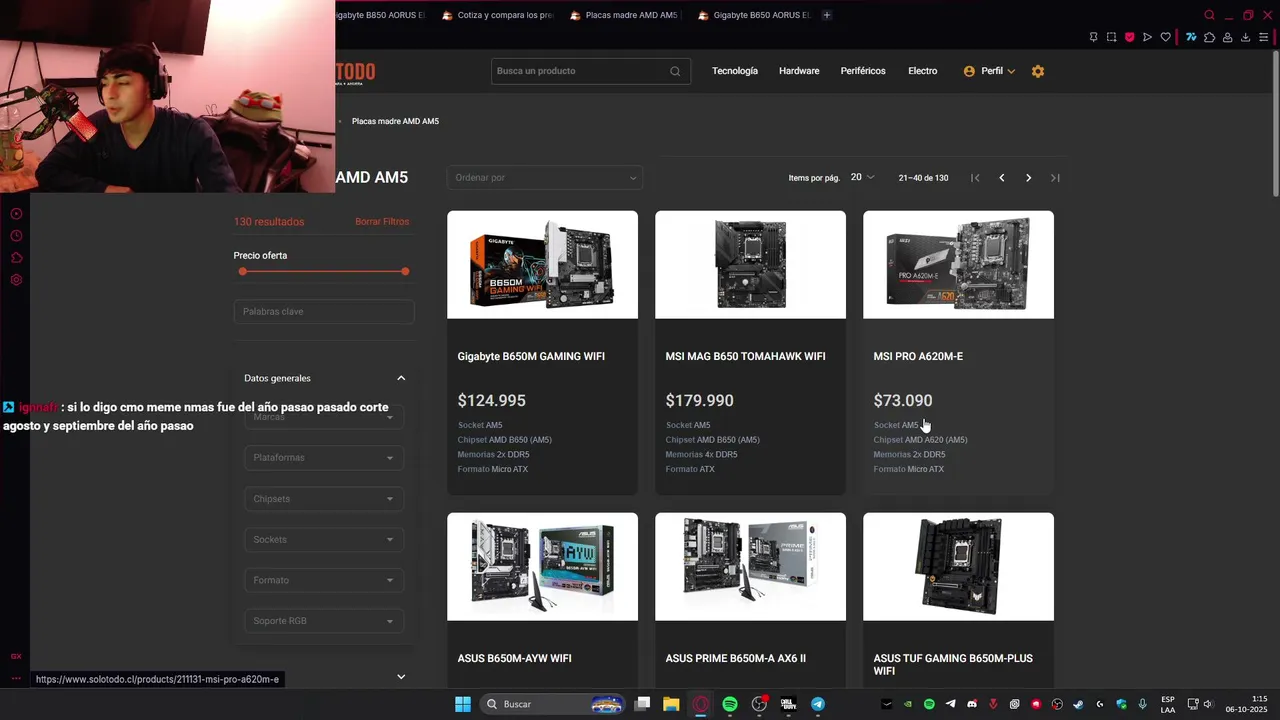Open the Electro menu
Screen dimensions: 1280x720
click(923, 71)
